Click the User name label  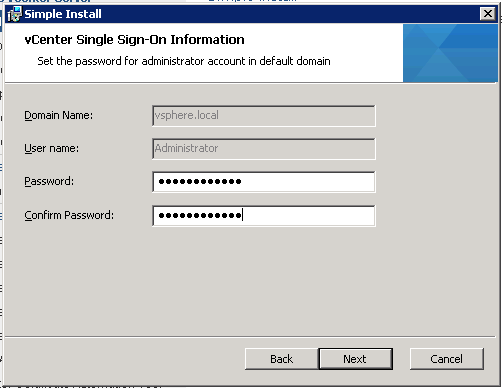pos(52,148)
